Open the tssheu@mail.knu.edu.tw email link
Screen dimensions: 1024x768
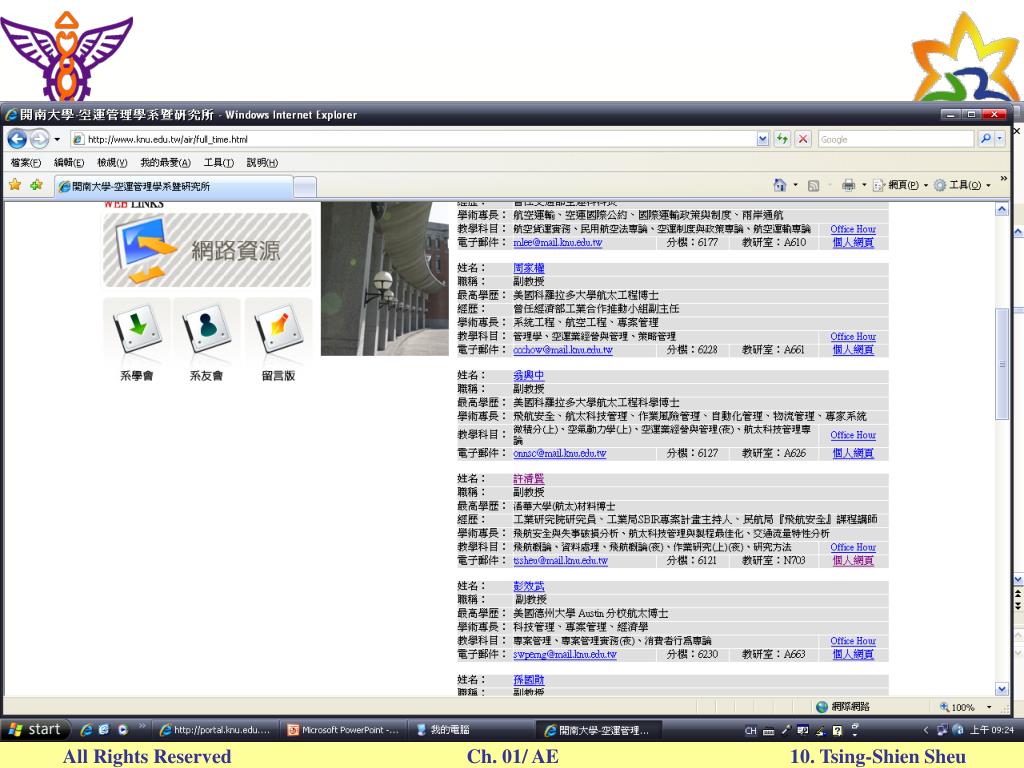560,560
